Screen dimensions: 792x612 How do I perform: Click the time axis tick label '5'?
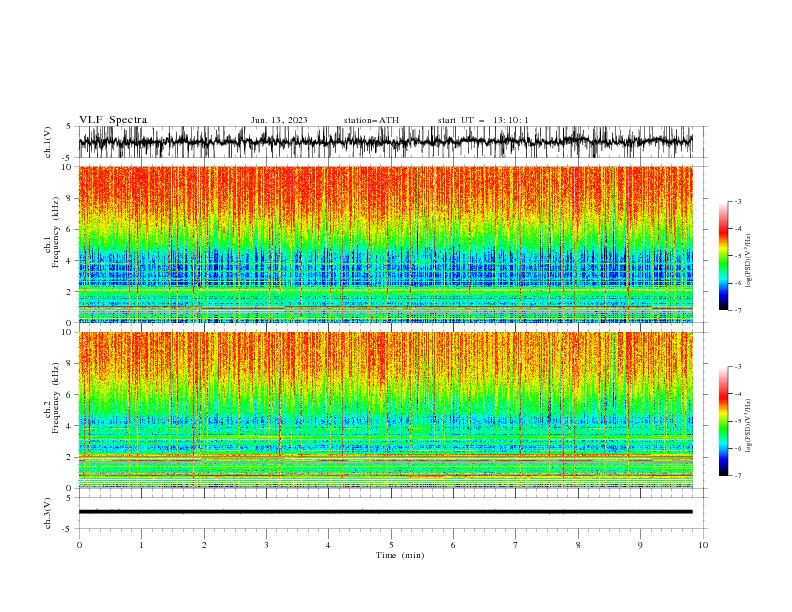coord(391,545)
